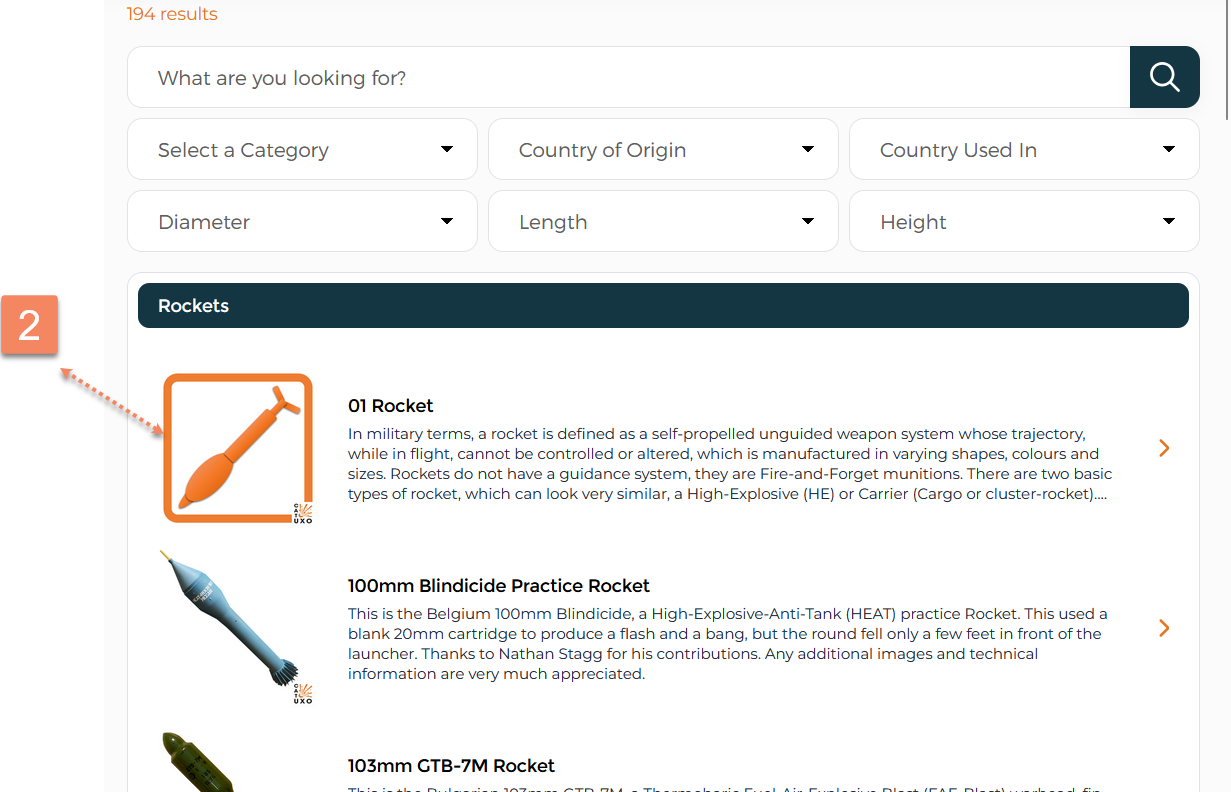Click chevron arrow beside 100mm Blindicide Practice Rocket
Viewport: 1231px width, 792px height.
click(1164, 628)
